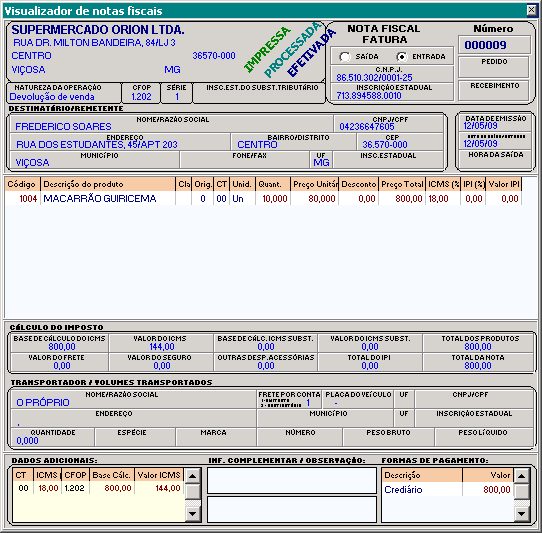Screen dimensions: 542x533
Task: Click the nota number field 000009
Action: pos(494,45)
